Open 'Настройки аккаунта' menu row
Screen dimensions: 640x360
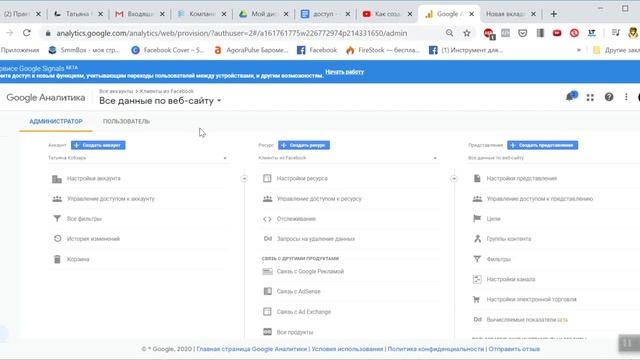click(x=138, y=179)
